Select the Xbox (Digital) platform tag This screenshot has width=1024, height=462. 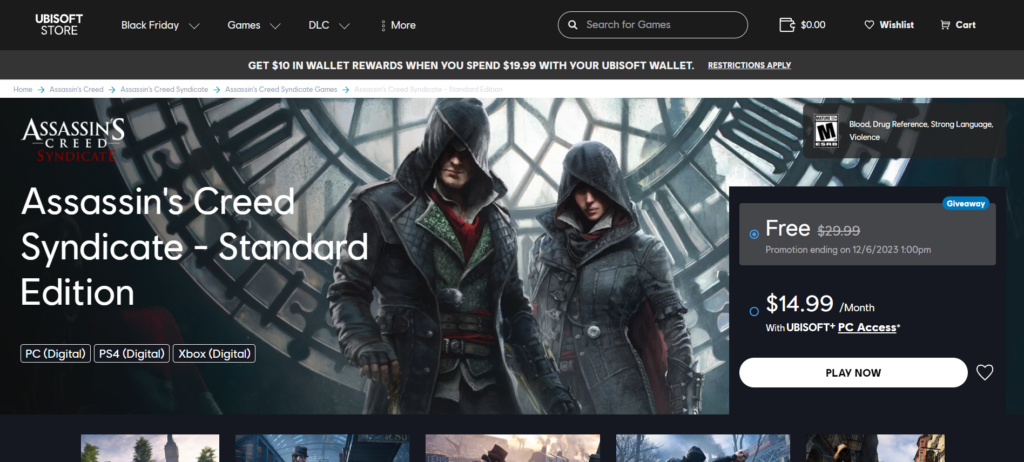pos(214,354)
